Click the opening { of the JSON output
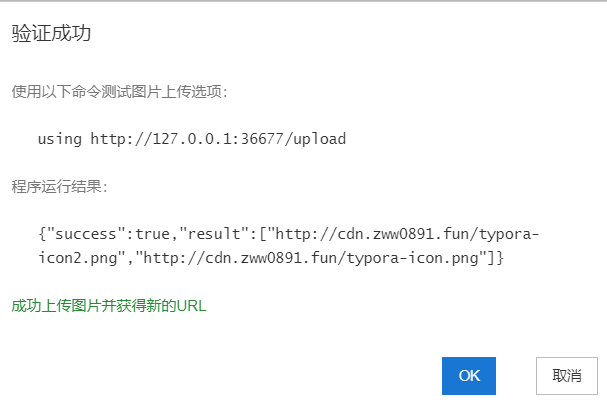This screenshot has height=403, width=607. (x=41, y=234)
